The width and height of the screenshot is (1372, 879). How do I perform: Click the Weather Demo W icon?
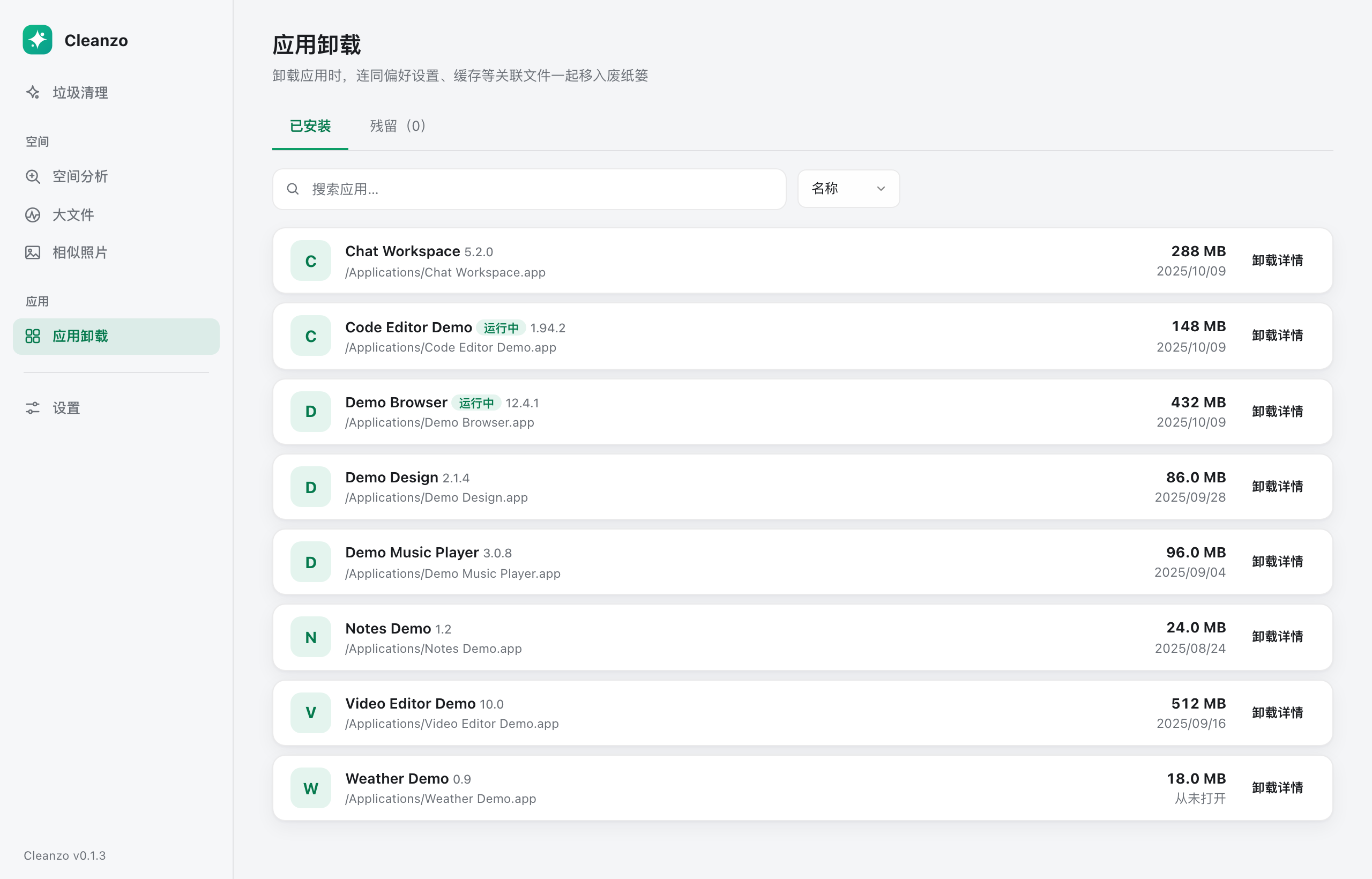pyautogui.click(x=311, y=788)
